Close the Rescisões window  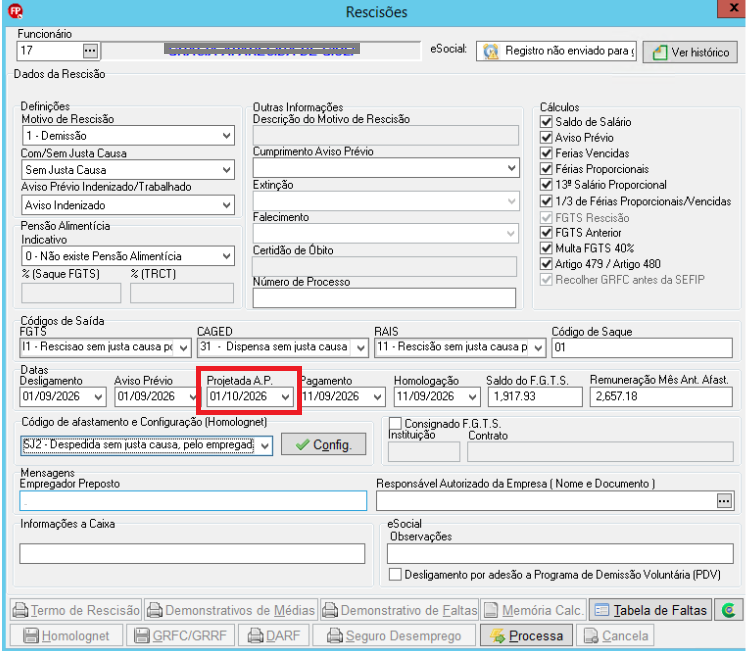[733, 9]
